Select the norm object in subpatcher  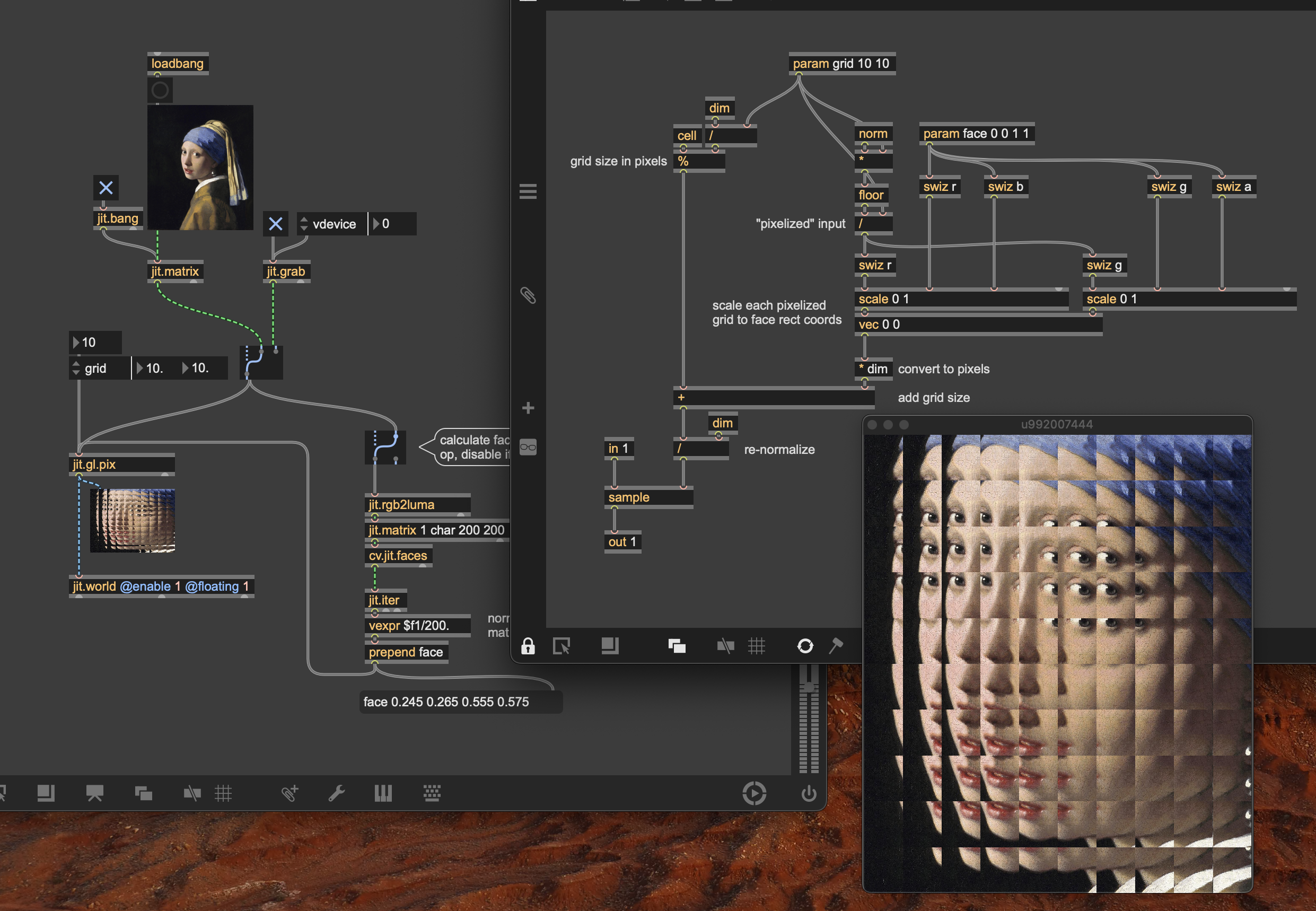coord(874,134)
